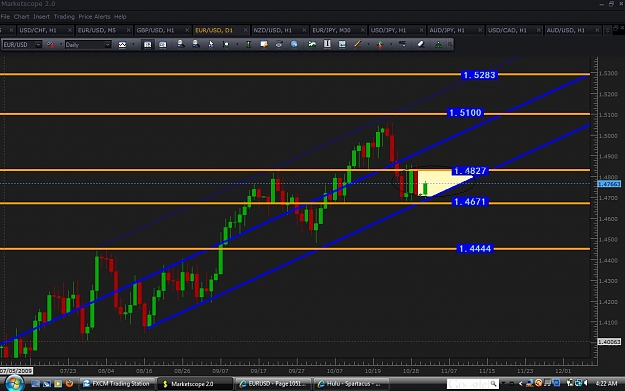This screenshot has width=625, height=391.
Task: Expand the arrow next to the pencil tool
Action: (x=368, y=44)
